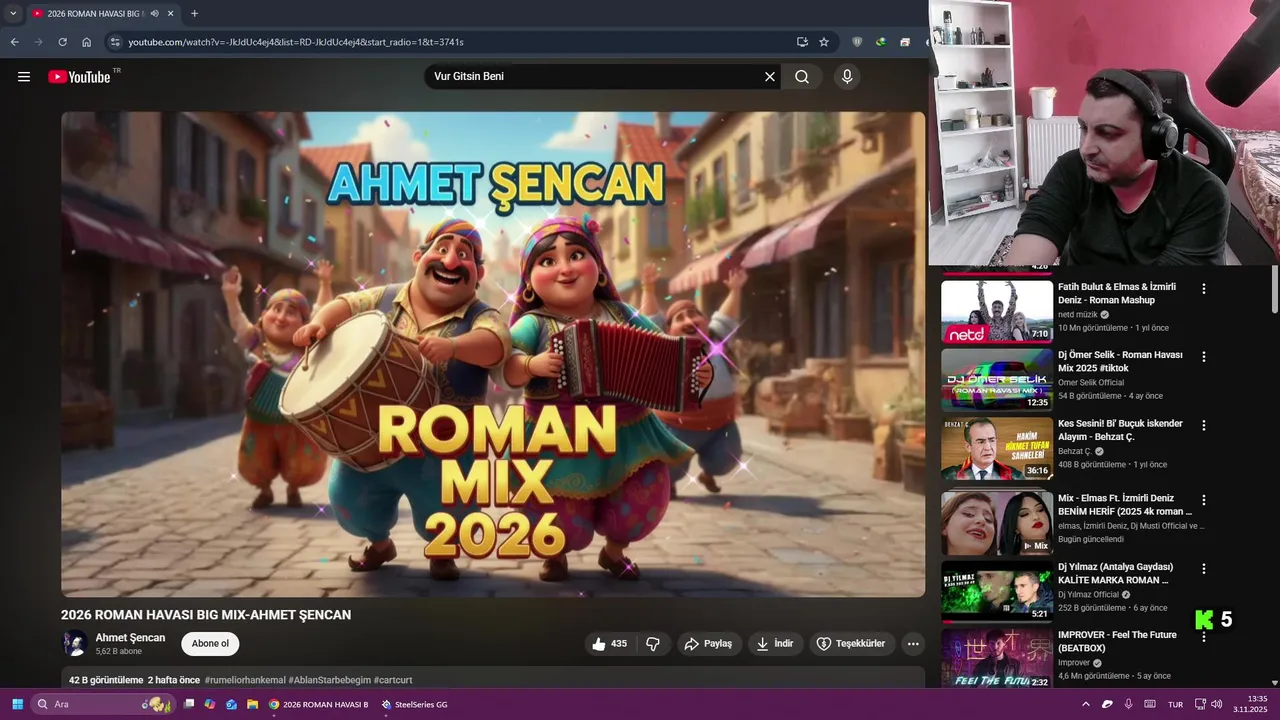Open TUR keyboard language switcher
This screenshot has width=1280, height=720.
[x=1176, y=704]
